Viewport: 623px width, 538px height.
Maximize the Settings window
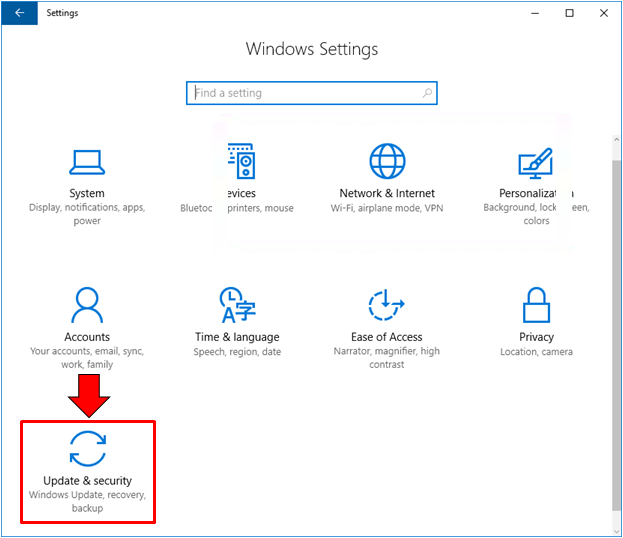pos(569,13)
